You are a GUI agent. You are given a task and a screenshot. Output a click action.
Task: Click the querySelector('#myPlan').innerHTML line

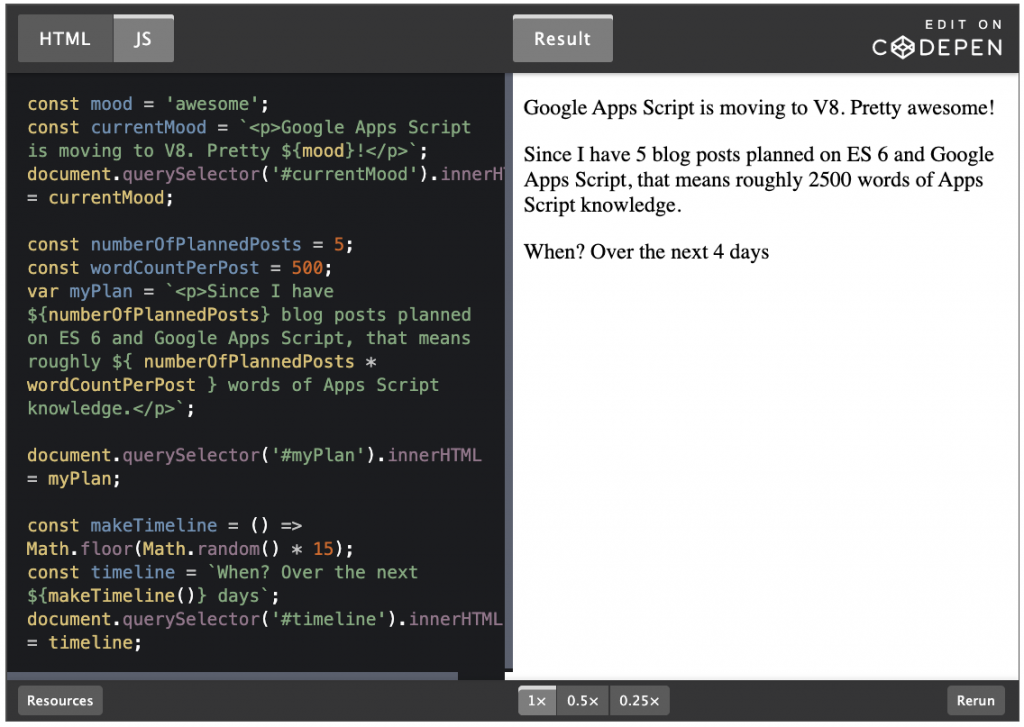pyautogui.click(x=254, y=455)
